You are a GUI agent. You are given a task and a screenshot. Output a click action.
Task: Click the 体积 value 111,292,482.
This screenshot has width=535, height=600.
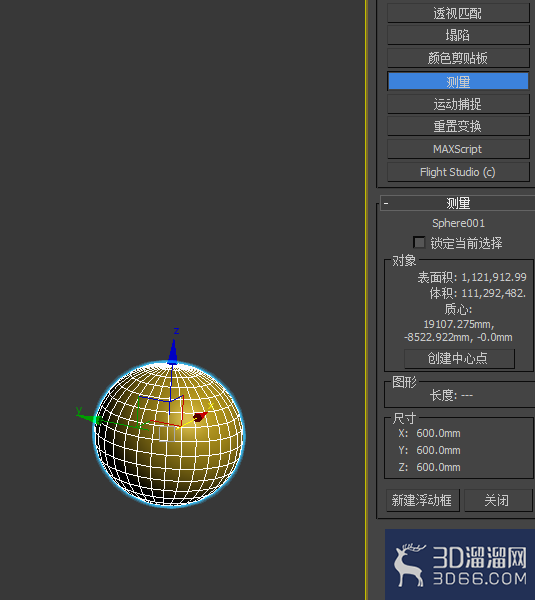point(494,293)
